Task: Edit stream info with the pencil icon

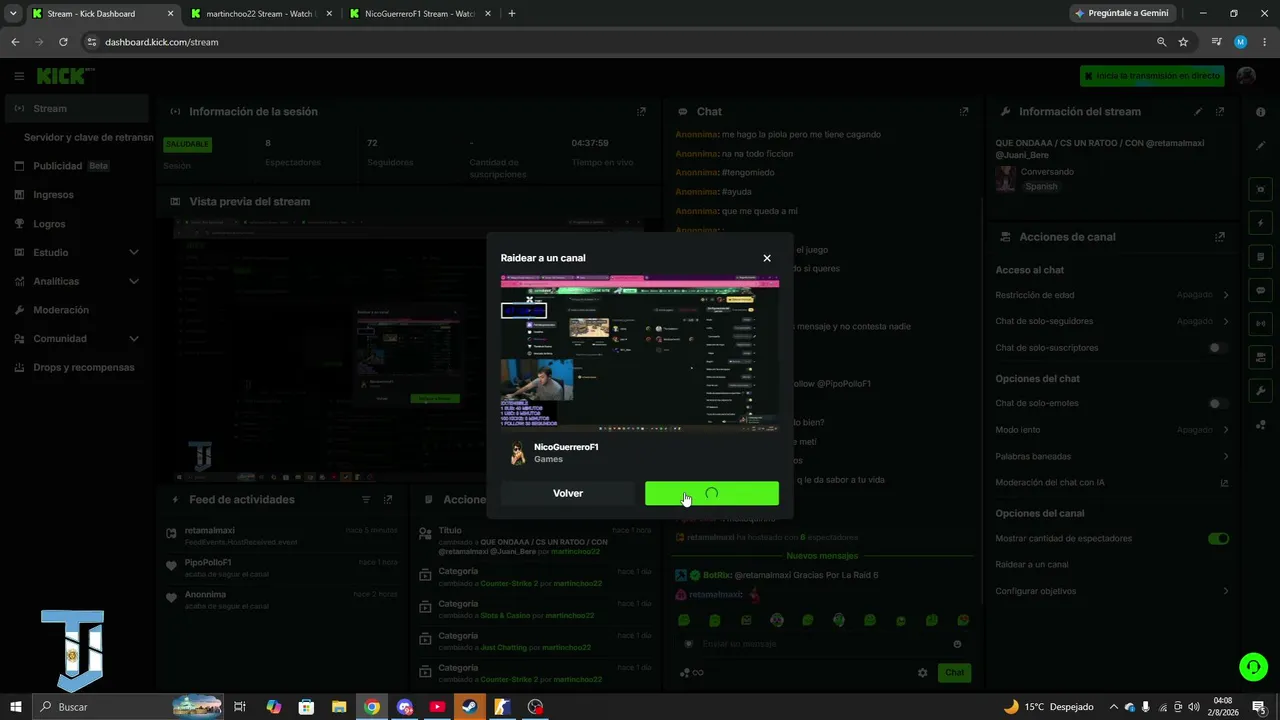Action: point(1198,111)
